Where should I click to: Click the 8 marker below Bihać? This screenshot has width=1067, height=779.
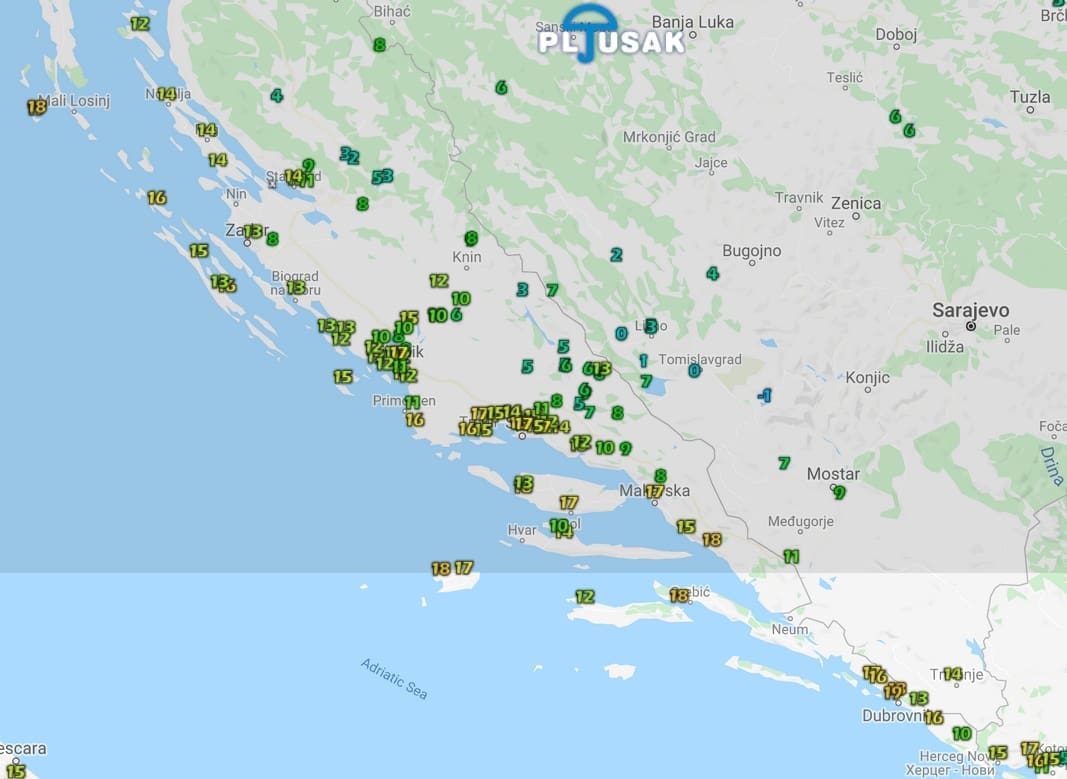tap(379, 45)
